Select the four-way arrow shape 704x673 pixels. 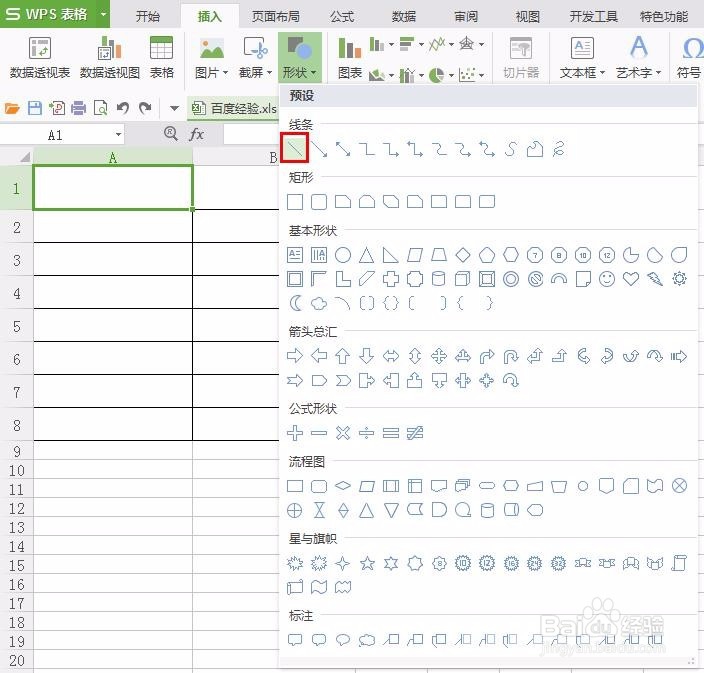tap(439, 356)
